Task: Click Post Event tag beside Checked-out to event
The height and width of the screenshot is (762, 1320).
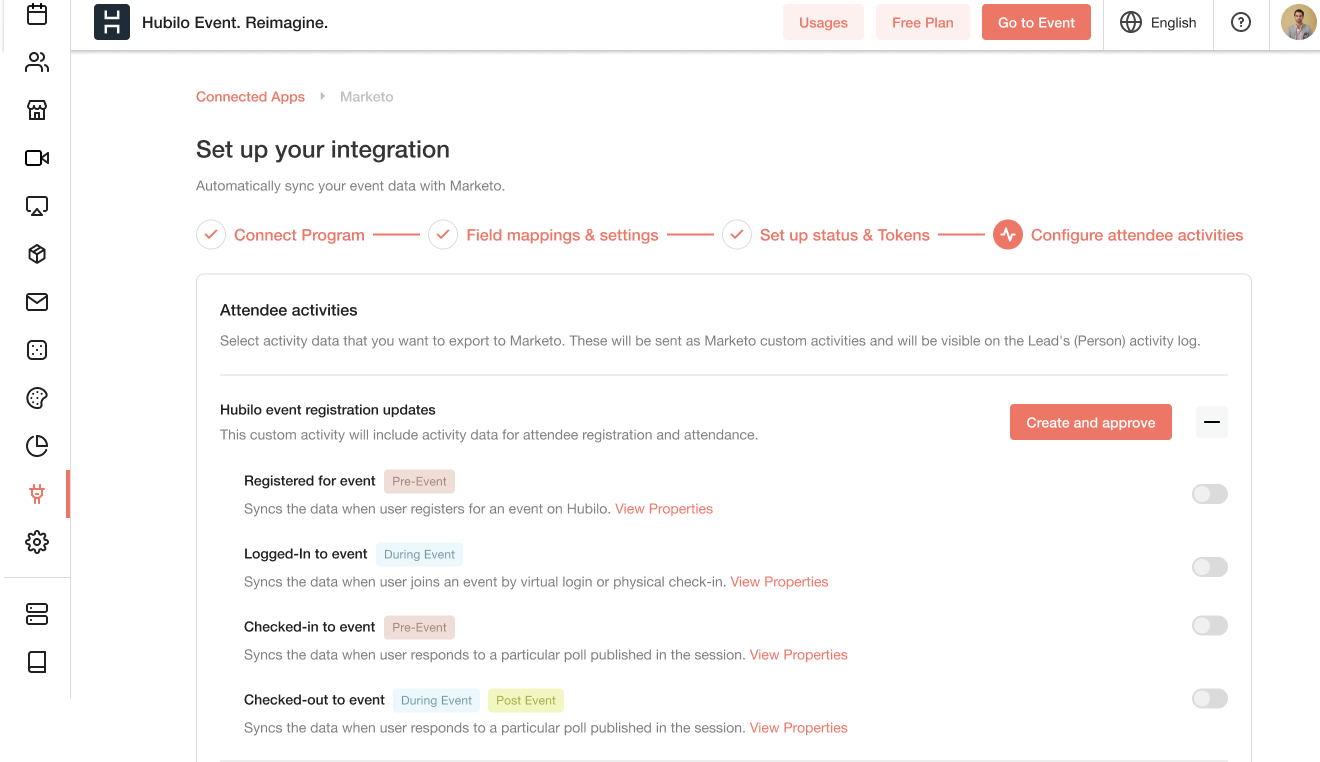Action: coord(526,700)
